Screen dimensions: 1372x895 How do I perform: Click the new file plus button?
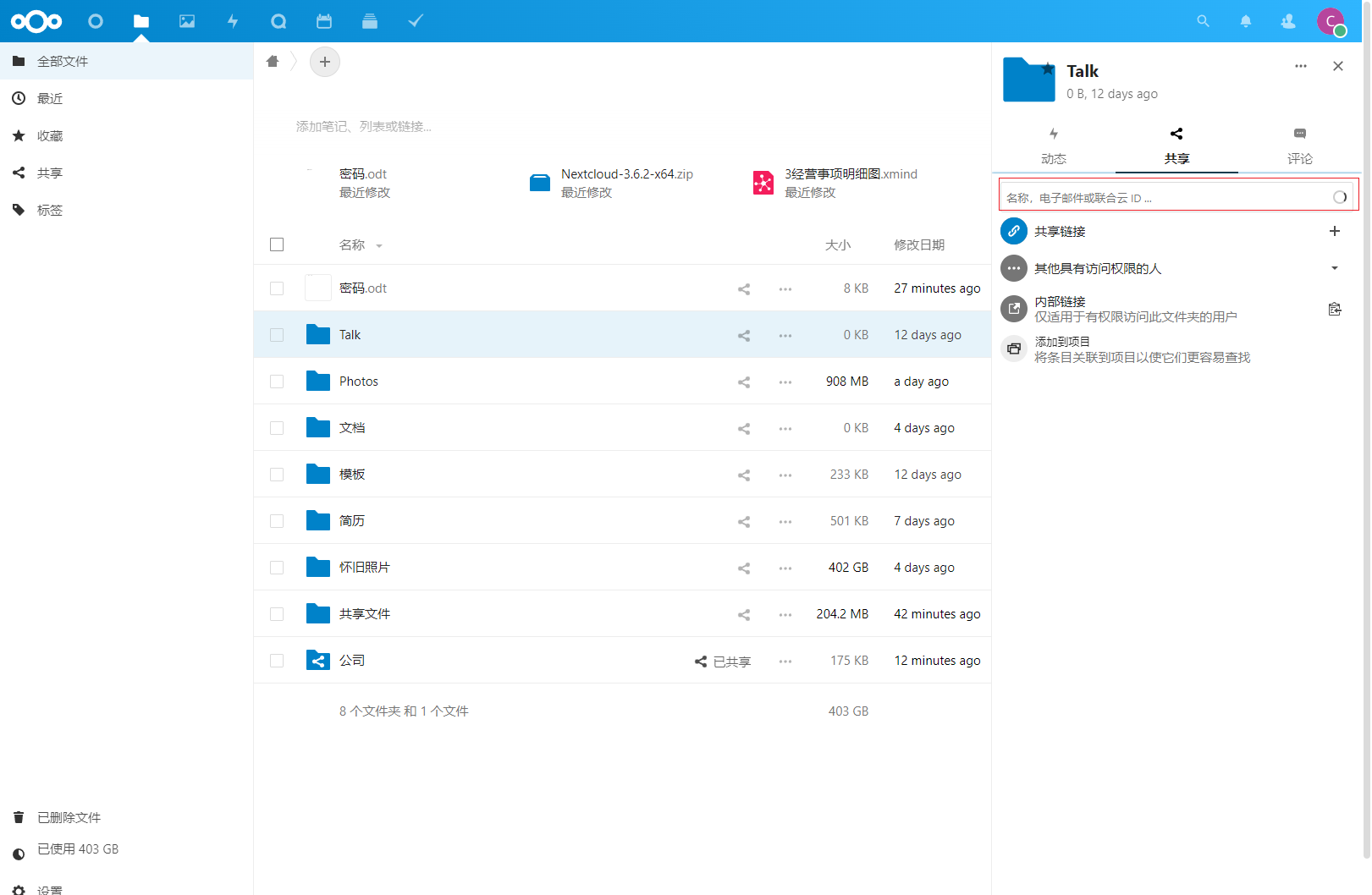pyautogui.click(x=325, y=62)
